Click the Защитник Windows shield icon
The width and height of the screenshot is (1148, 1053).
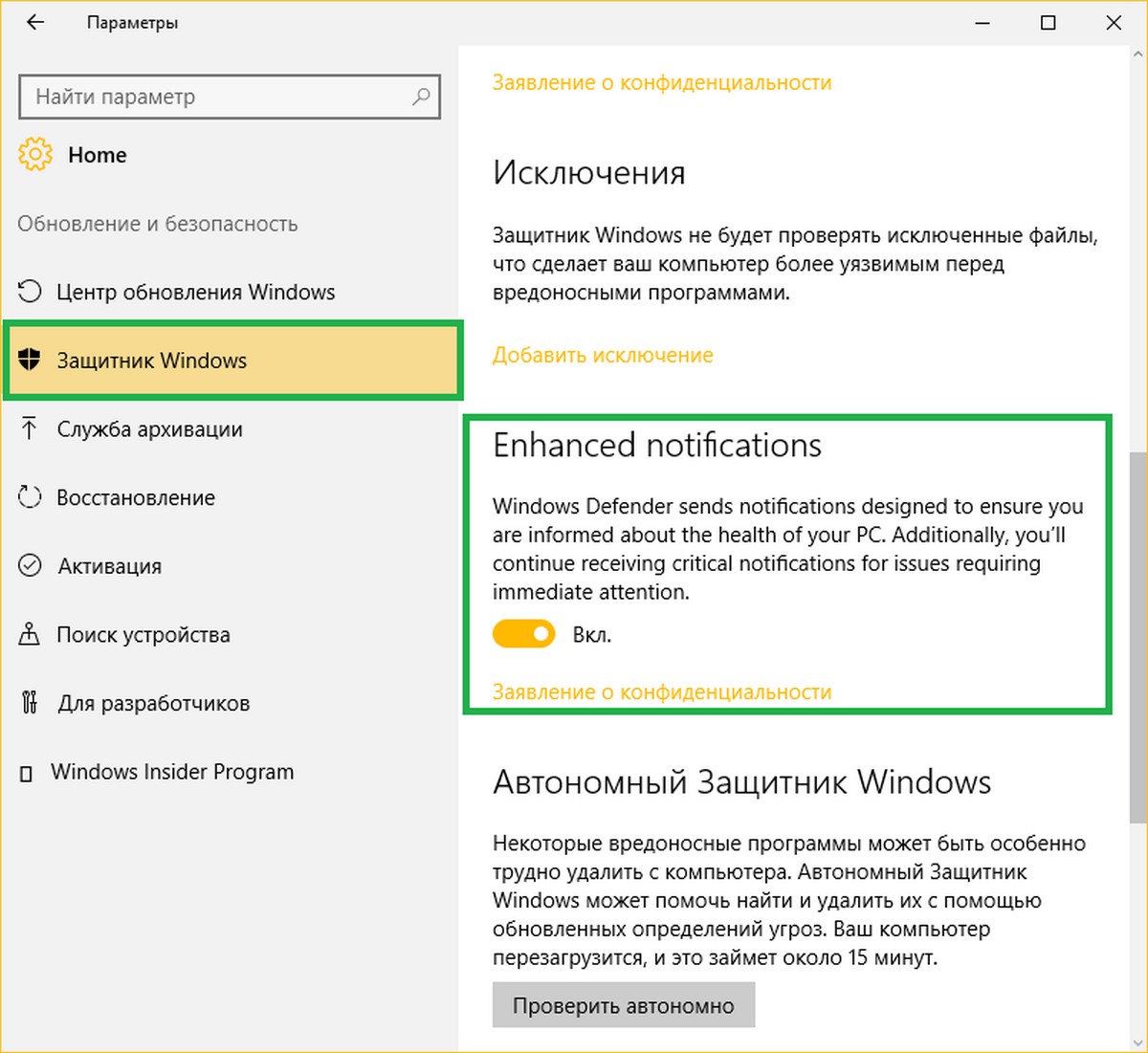tap(30, 360)
